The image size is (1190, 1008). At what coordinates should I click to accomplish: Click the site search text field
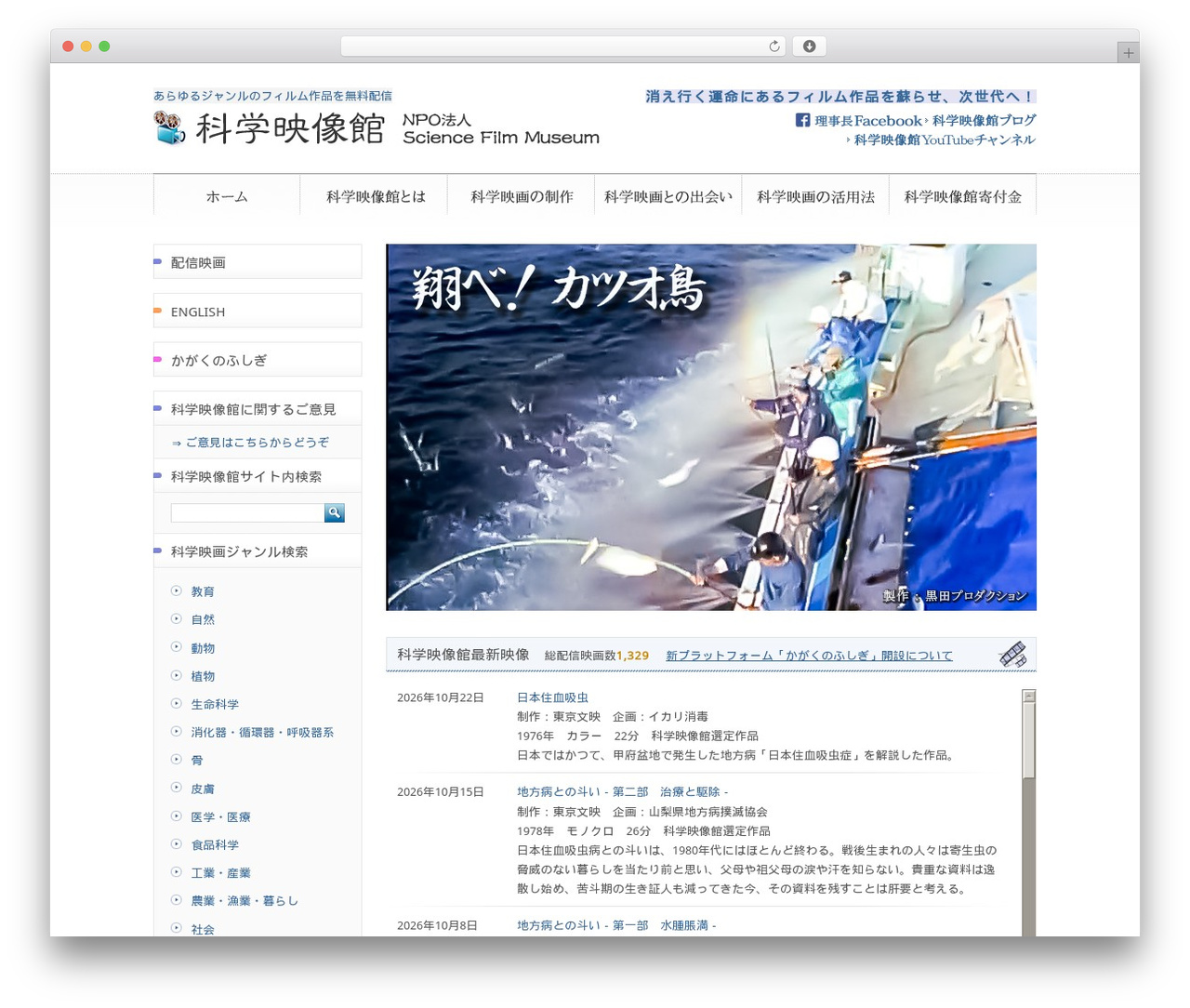(247, 512)
